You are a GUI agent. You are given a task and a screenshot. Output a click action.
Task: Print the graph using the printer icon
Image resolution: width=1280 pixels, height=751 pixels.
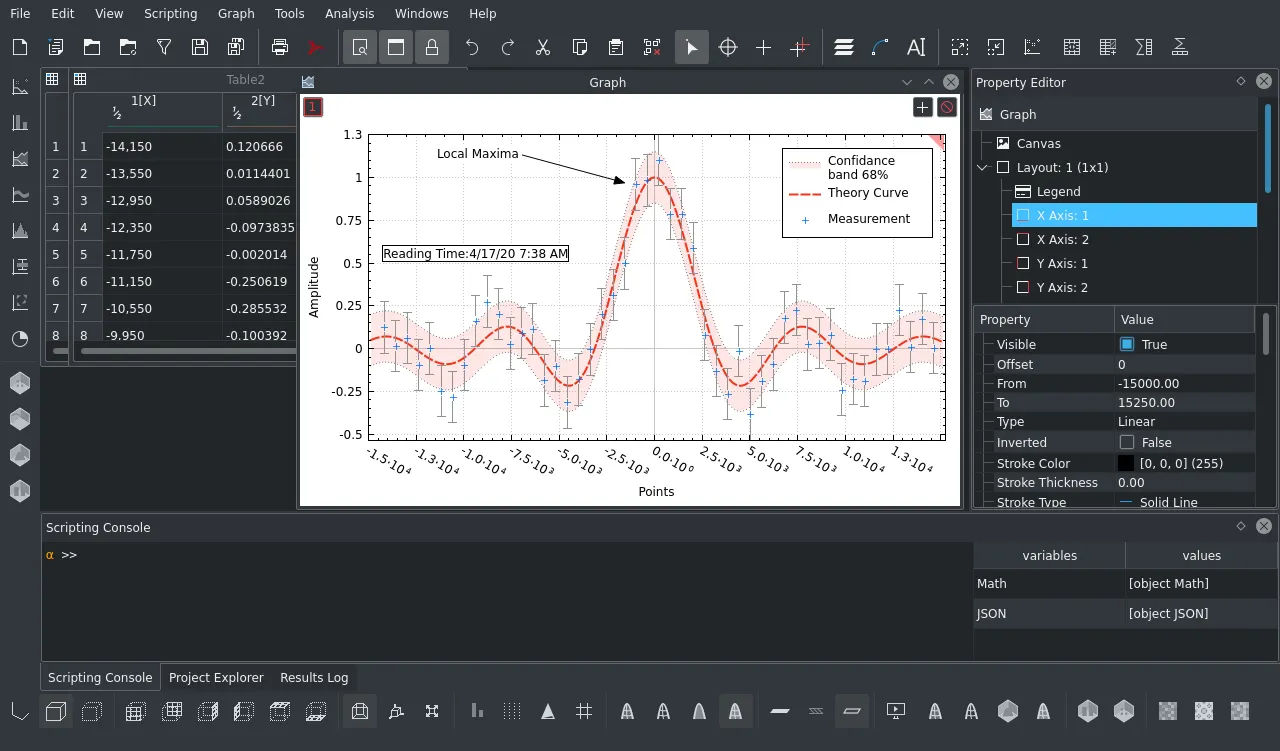pyautogui.click(x=280, y=47)
